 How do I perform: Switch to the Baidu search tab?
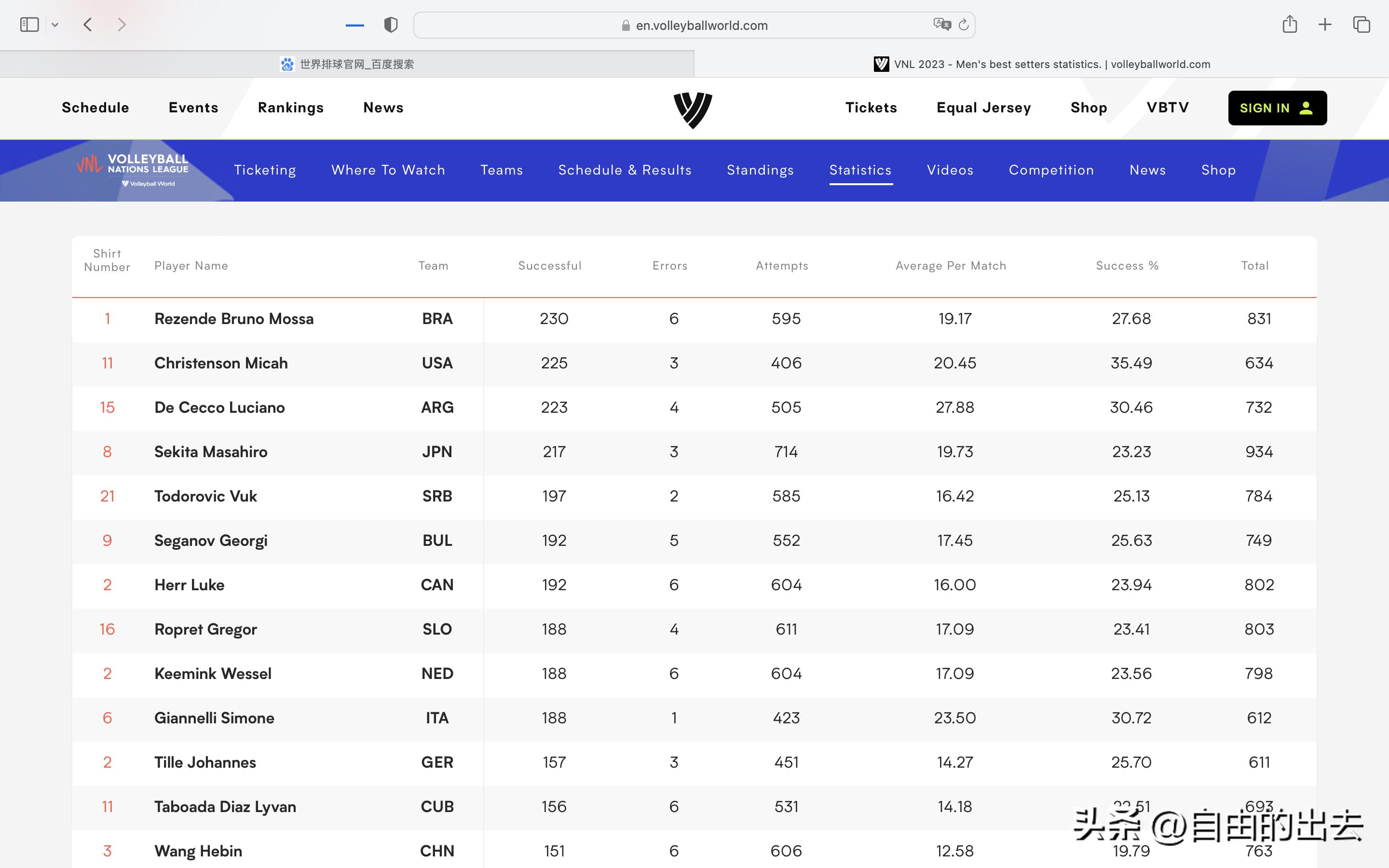pyautogui.click(x=347, y=64)
